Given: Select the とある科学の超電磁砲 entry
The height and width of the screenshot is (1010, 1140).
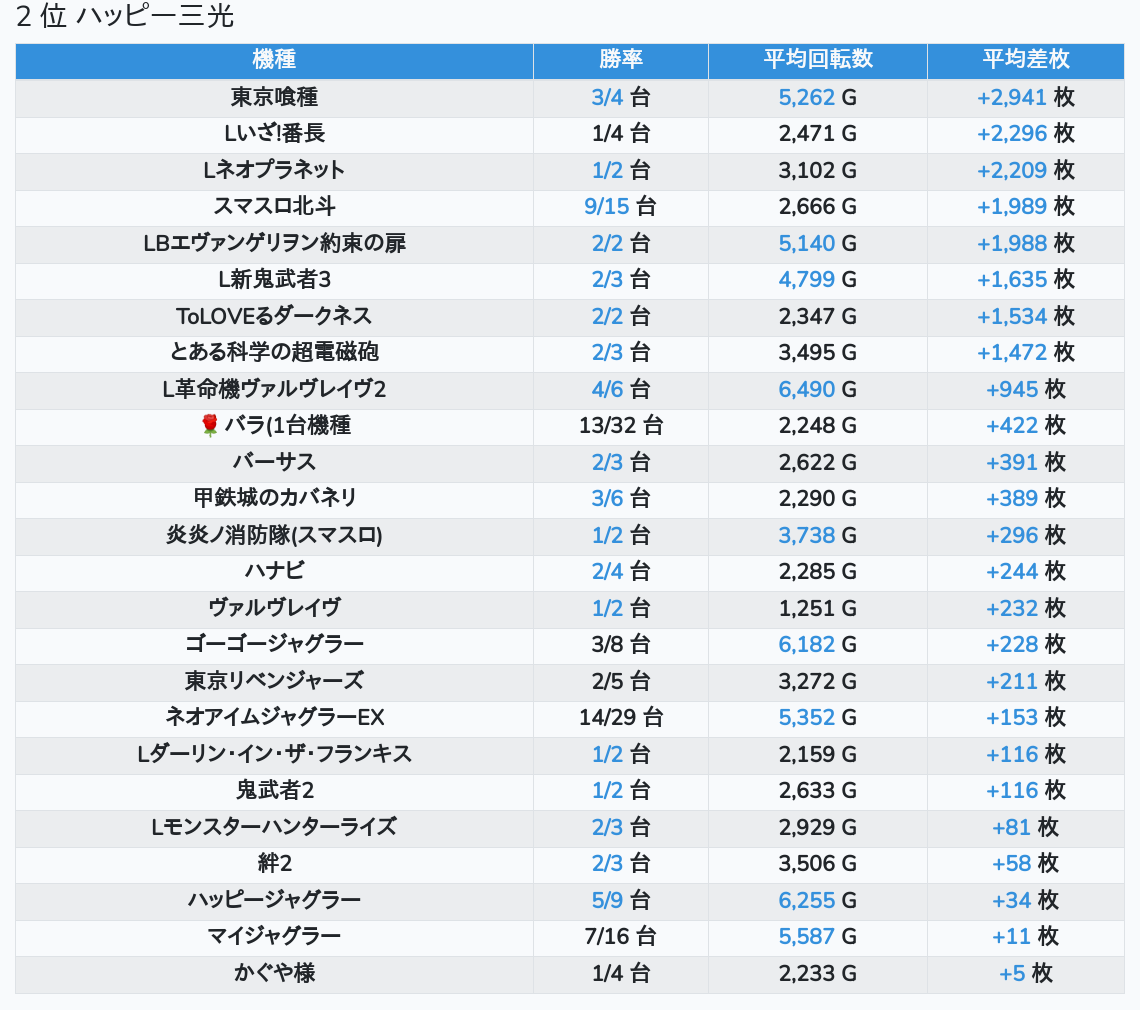Looking at the screenshot, I should point(274,353).
